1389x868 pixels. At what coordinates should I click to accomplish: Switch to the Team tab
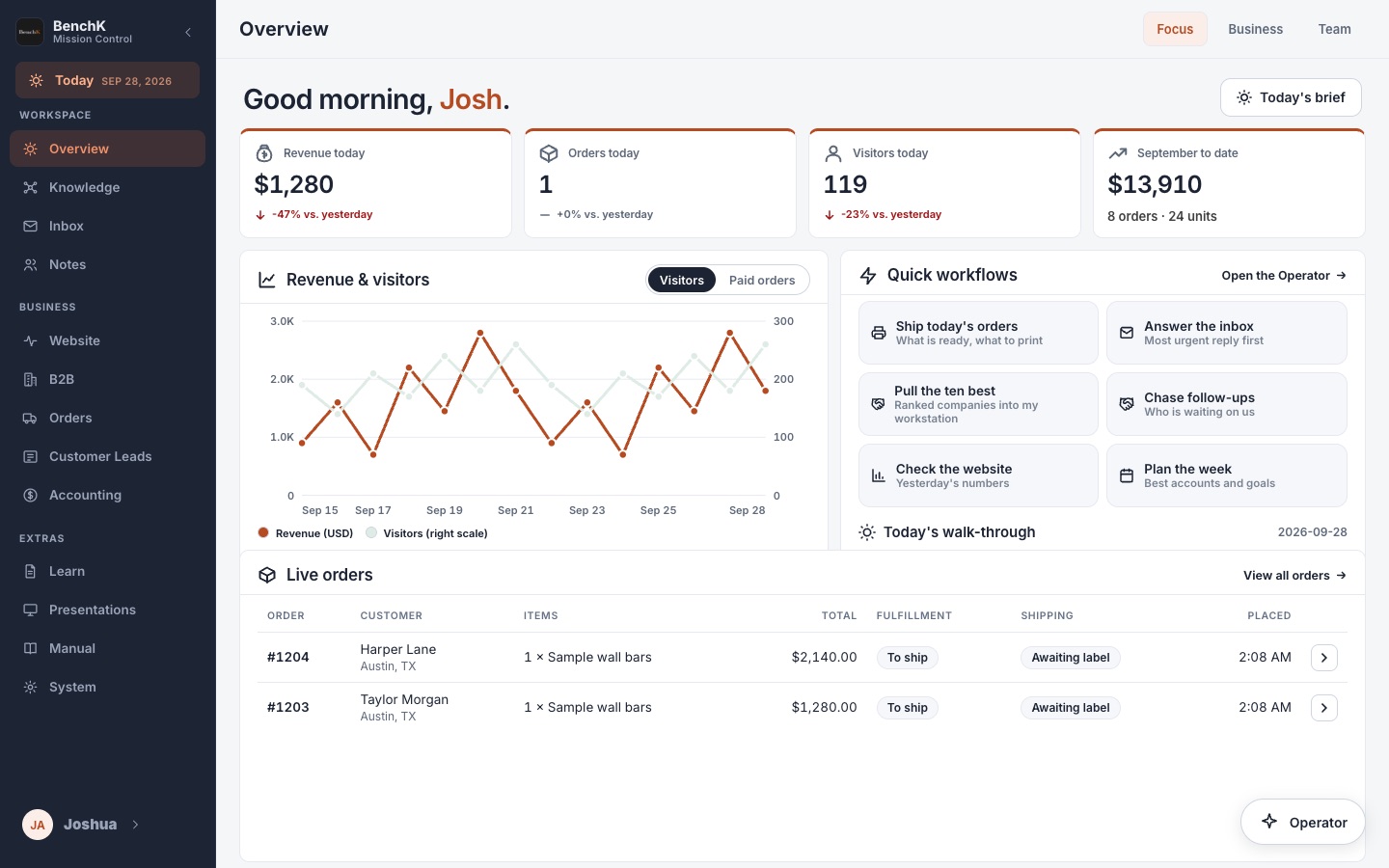pos(1334,29)
